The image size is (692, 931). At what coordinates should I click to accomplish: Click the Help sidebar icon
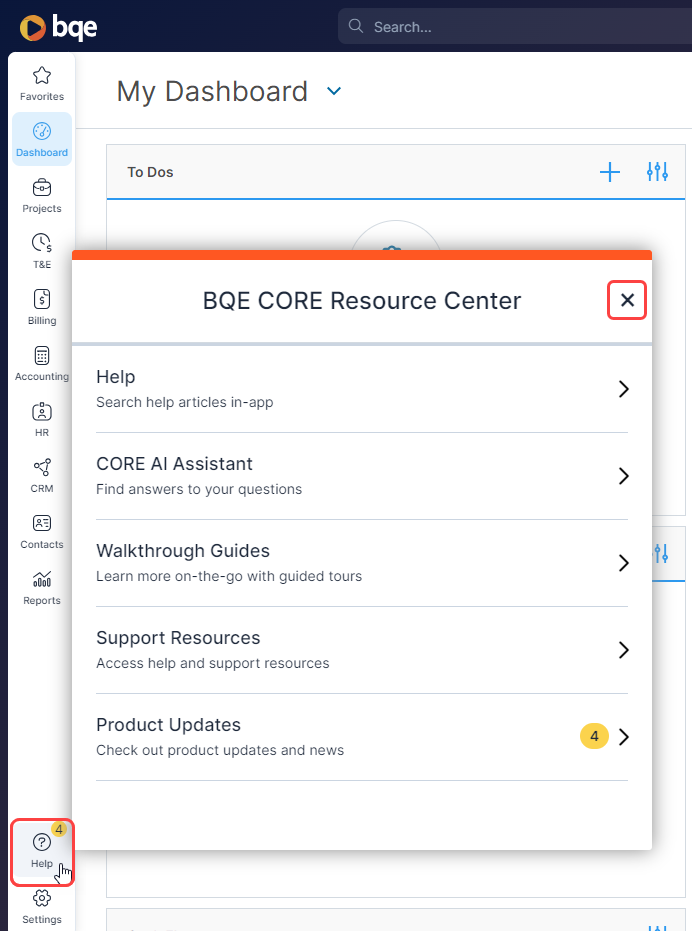pos(42,851)
